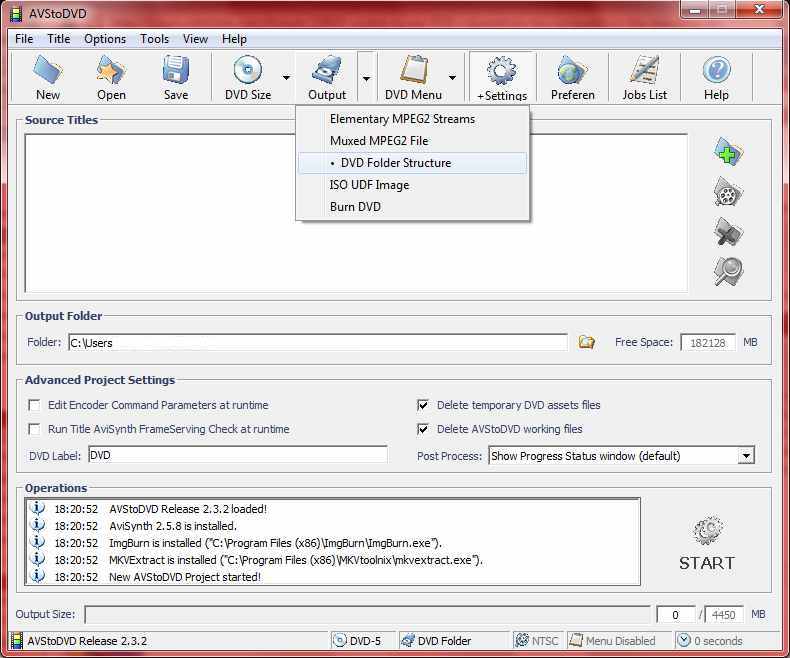Viewport: 790px width, 658px height.
Task: Open the Help menu in menu bar
Action: [234, 39]
